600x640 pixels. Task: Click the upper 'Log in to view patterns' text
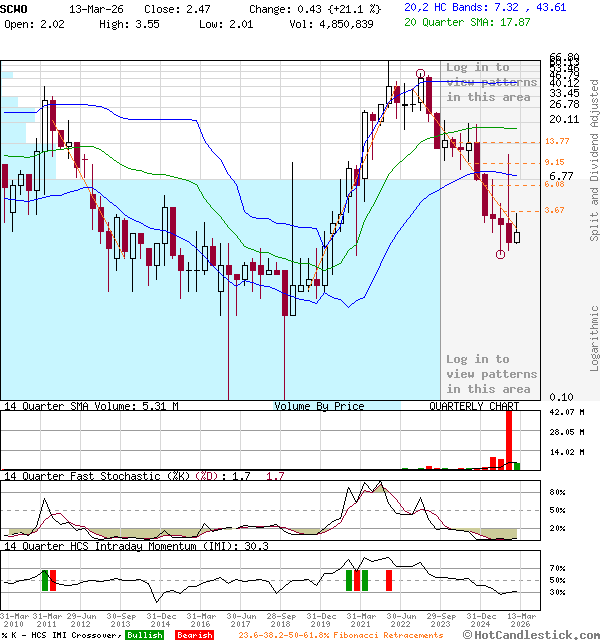pyautogui.click(x=491, y=82)
